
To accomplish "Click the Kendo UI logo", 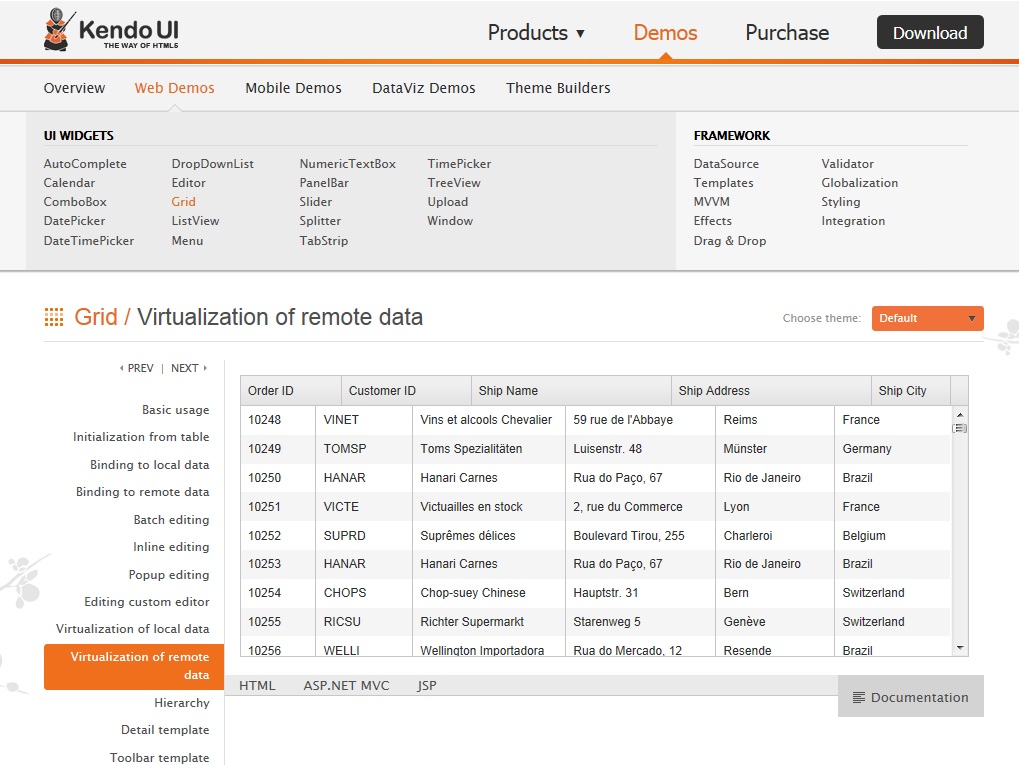I will [111, 32].
